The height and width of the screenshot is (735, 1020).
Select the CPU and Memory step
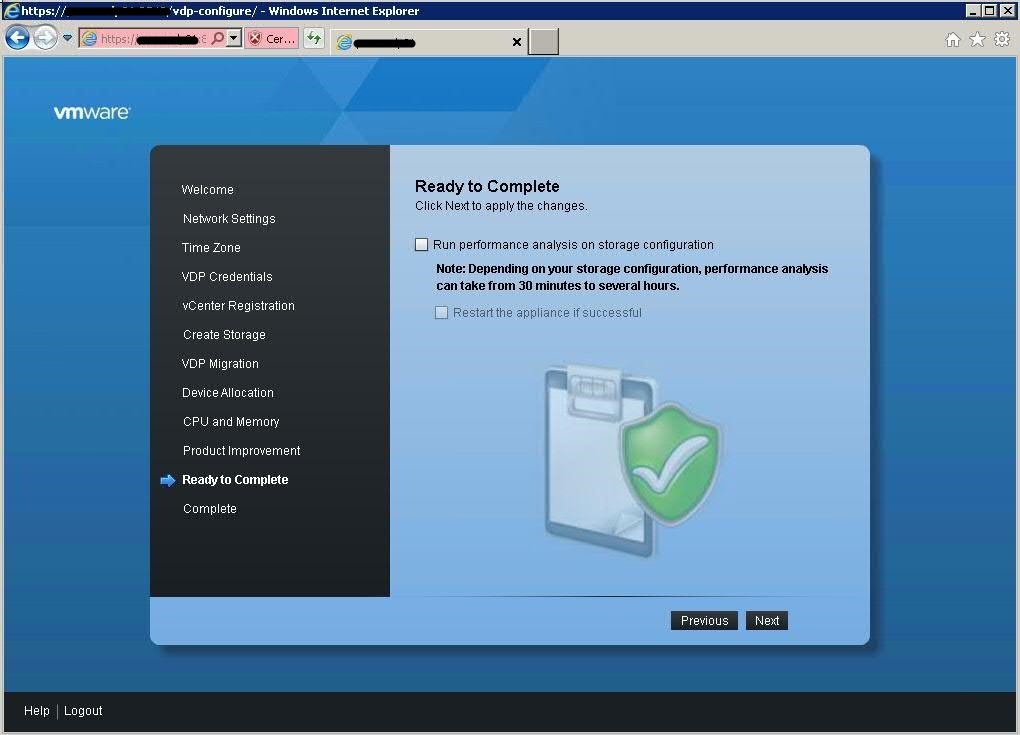point(231,422)
